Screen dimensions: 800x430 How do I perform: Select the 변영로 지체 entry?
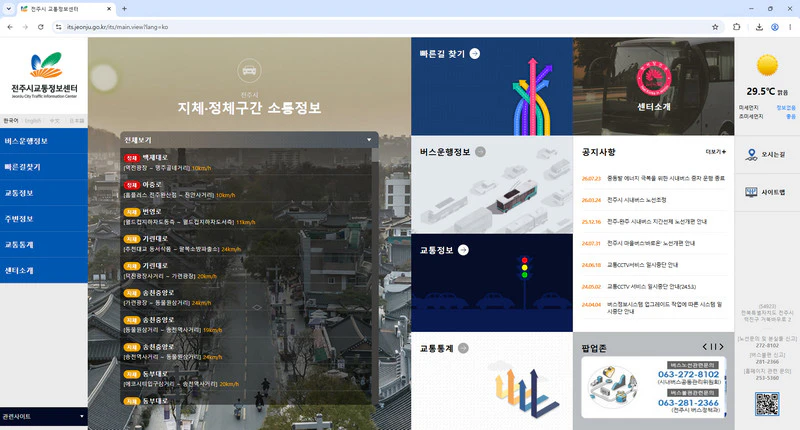coord(246,216)
